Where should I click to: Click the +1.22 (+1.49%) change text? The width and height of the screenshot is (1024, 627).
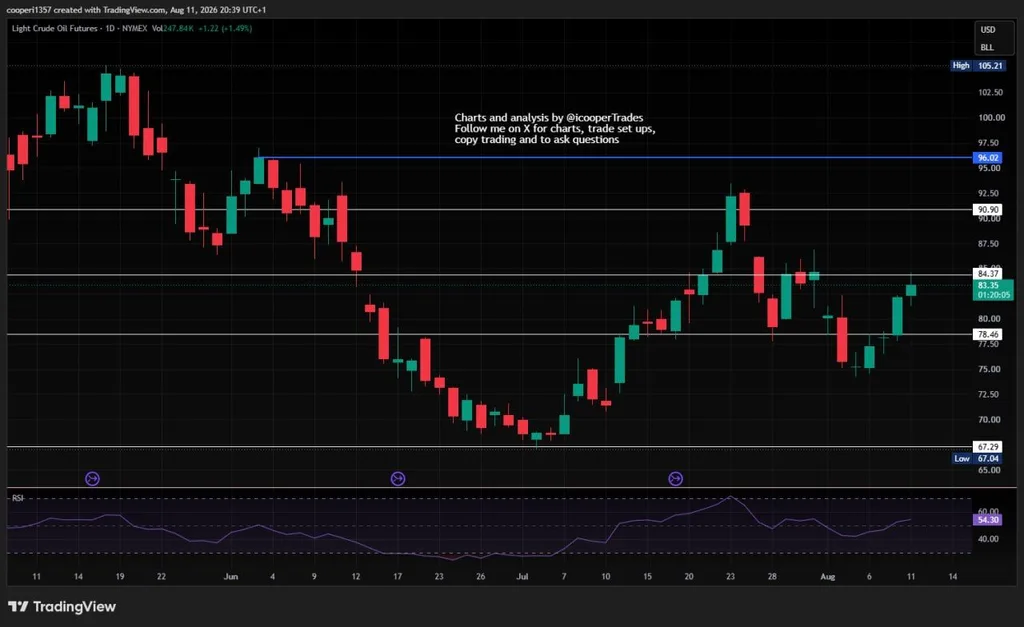[225, 28]
